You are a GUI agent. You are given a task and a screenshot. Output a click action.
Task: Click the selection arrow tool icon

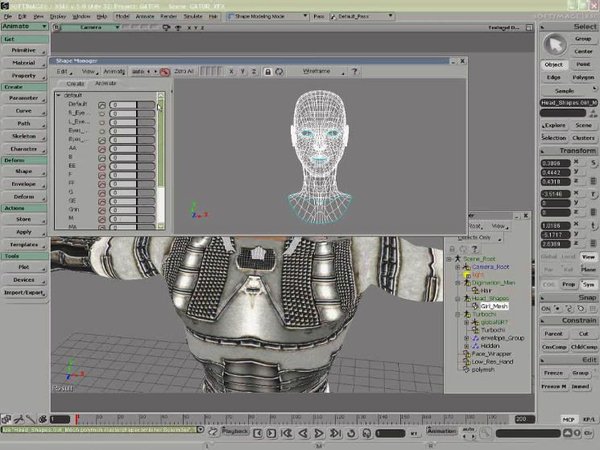(554, 43)
